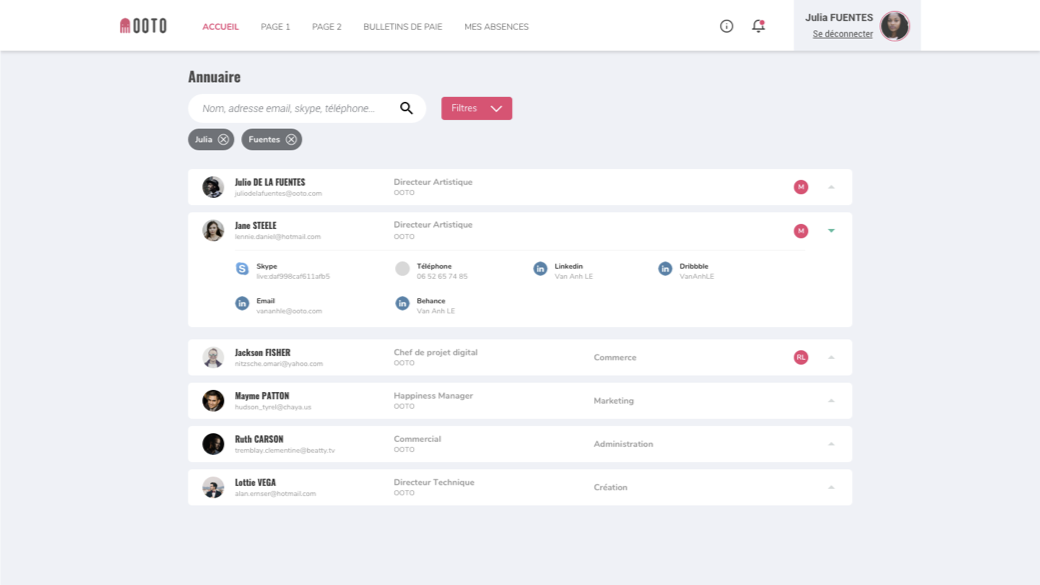The width and height of the screenshot is (1040, 585).
Task: Click Ruth CARSON avatar
Action: tap(213, 444)
